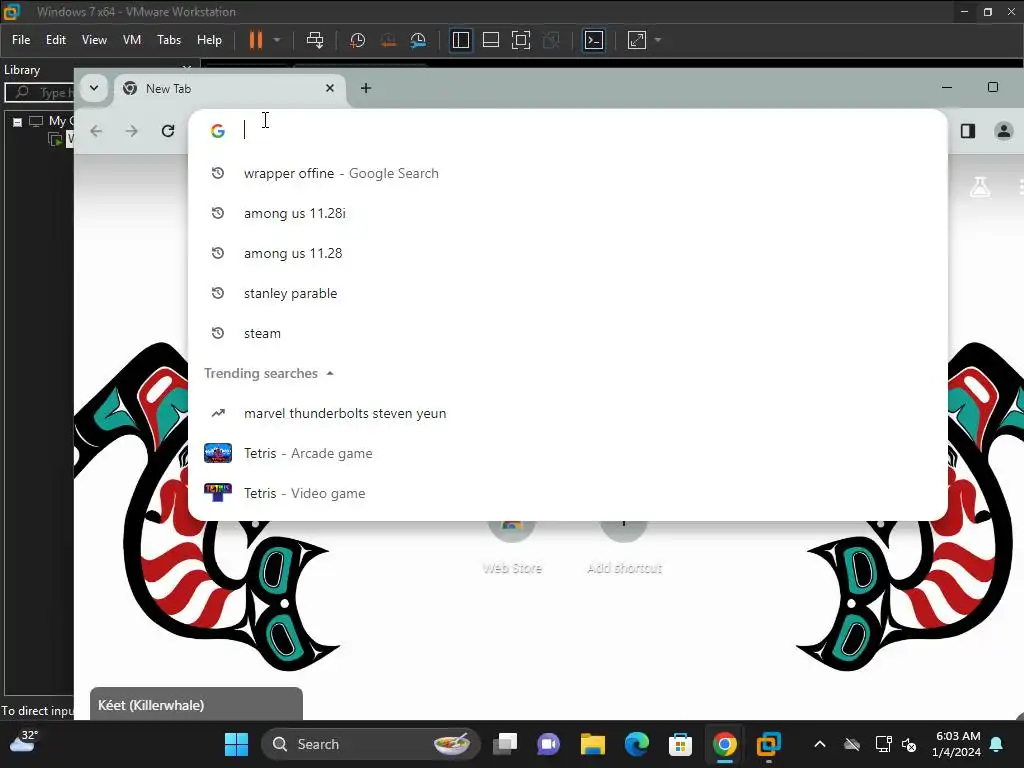Select the New Tab tab in Chrome
This screenshot has height=768, width=1024.
(229, 88)
